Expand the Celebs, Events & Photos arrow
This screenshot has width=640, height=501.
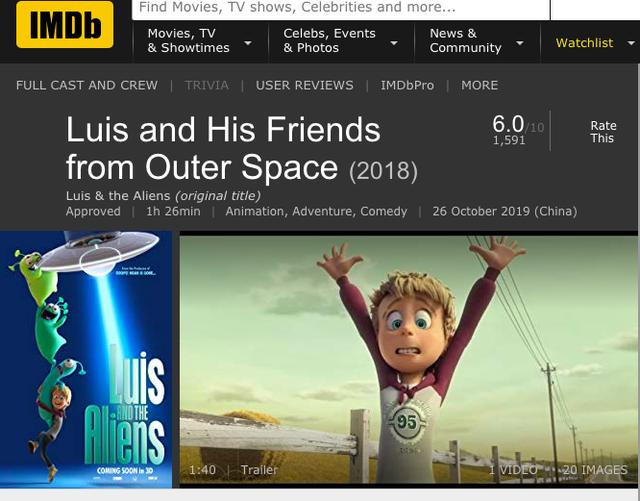point(394,43)
